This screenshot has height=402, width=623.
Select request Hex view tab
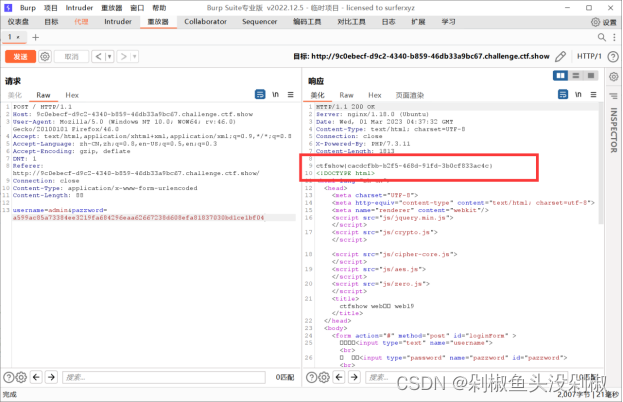(72, 95)
